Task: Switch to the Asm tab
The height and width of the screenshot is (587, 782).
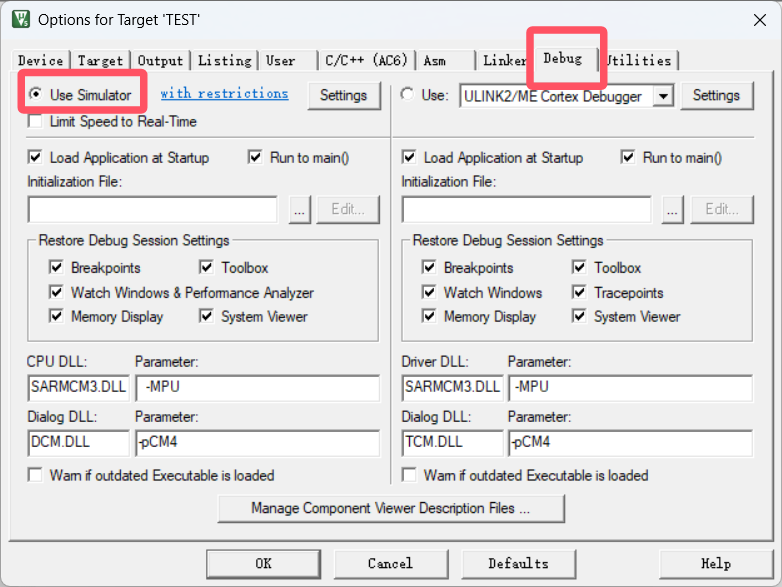Action: [x=434, y=61]
